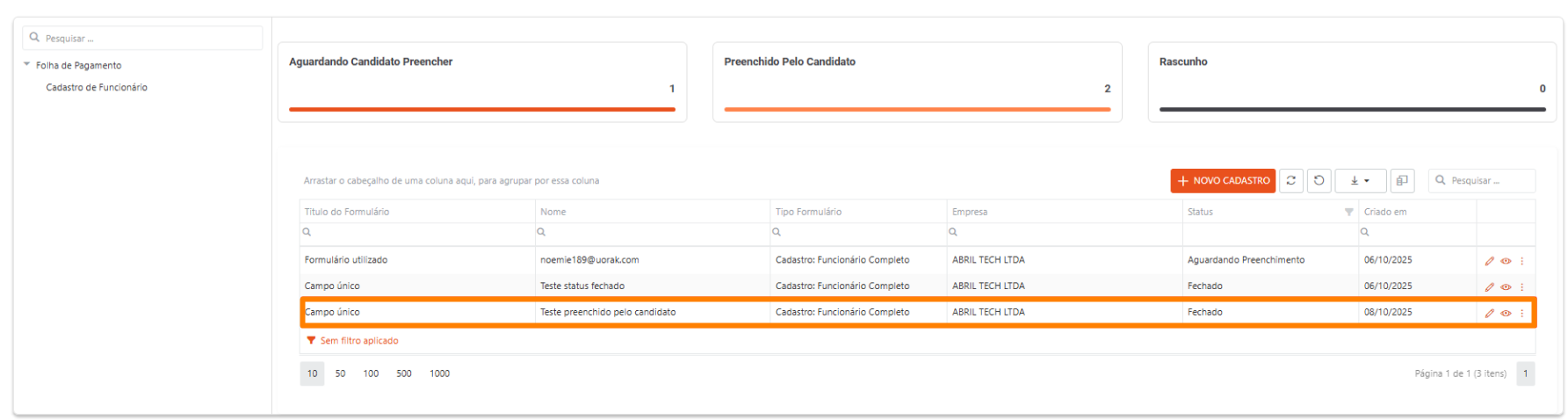Click the 'Aguardando Candidato Preencher' orange progress bar
The width and height of the screenshot is (1568, 420).
[x=481, y=110]
